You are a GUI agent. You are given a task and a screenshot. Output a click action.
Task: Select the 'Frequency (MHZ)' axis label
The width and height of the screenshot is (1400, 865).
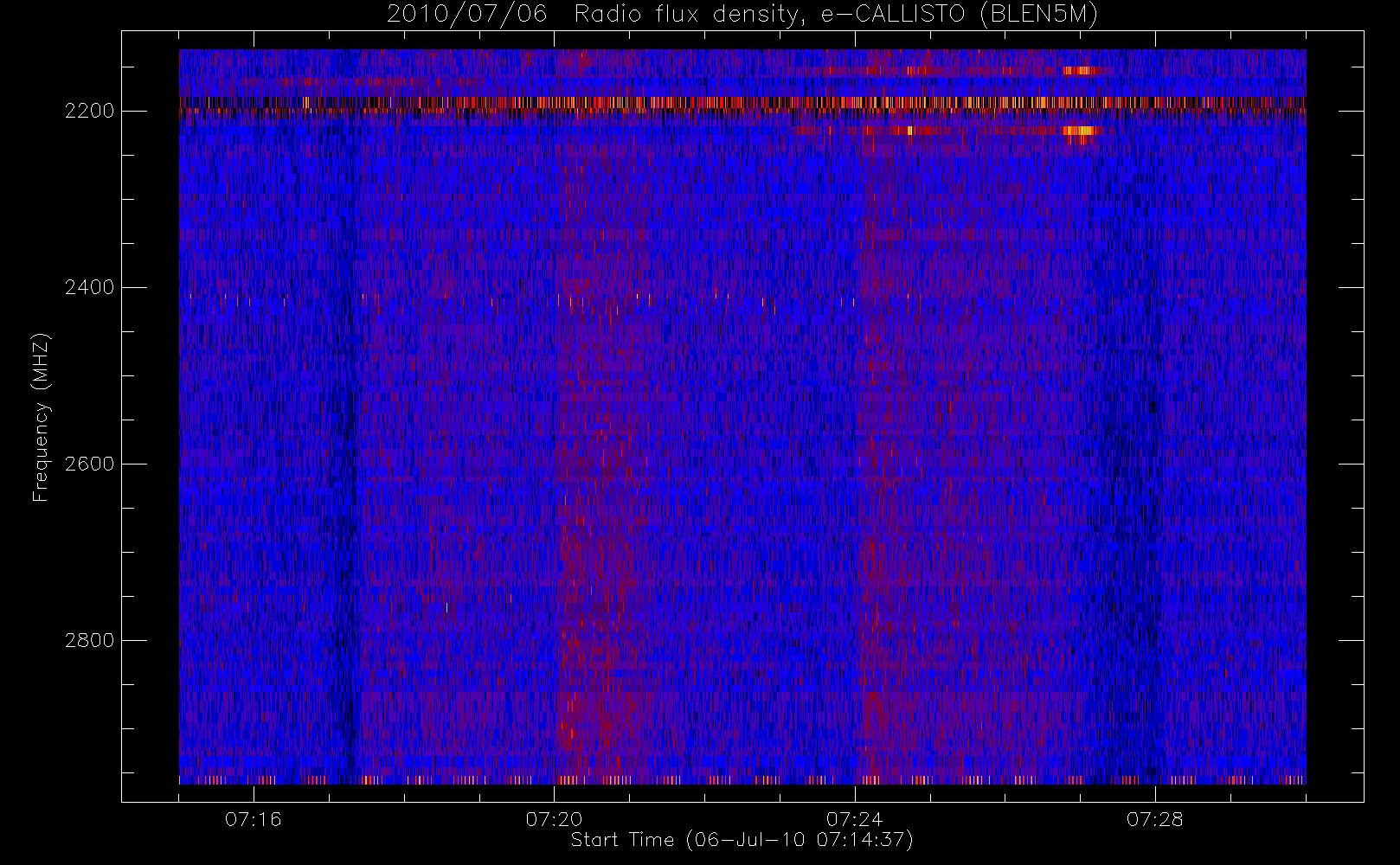tap(41, 418)
